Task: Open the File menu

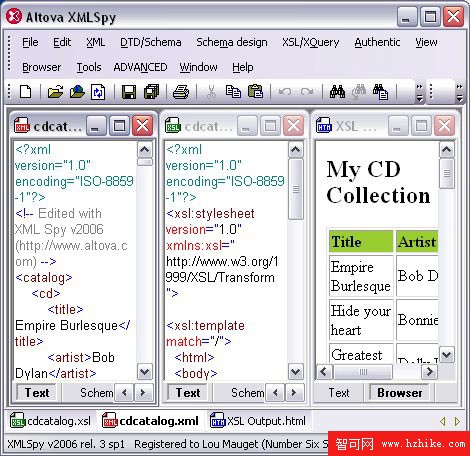Action: pyautogui.click(x=30, y=42)
